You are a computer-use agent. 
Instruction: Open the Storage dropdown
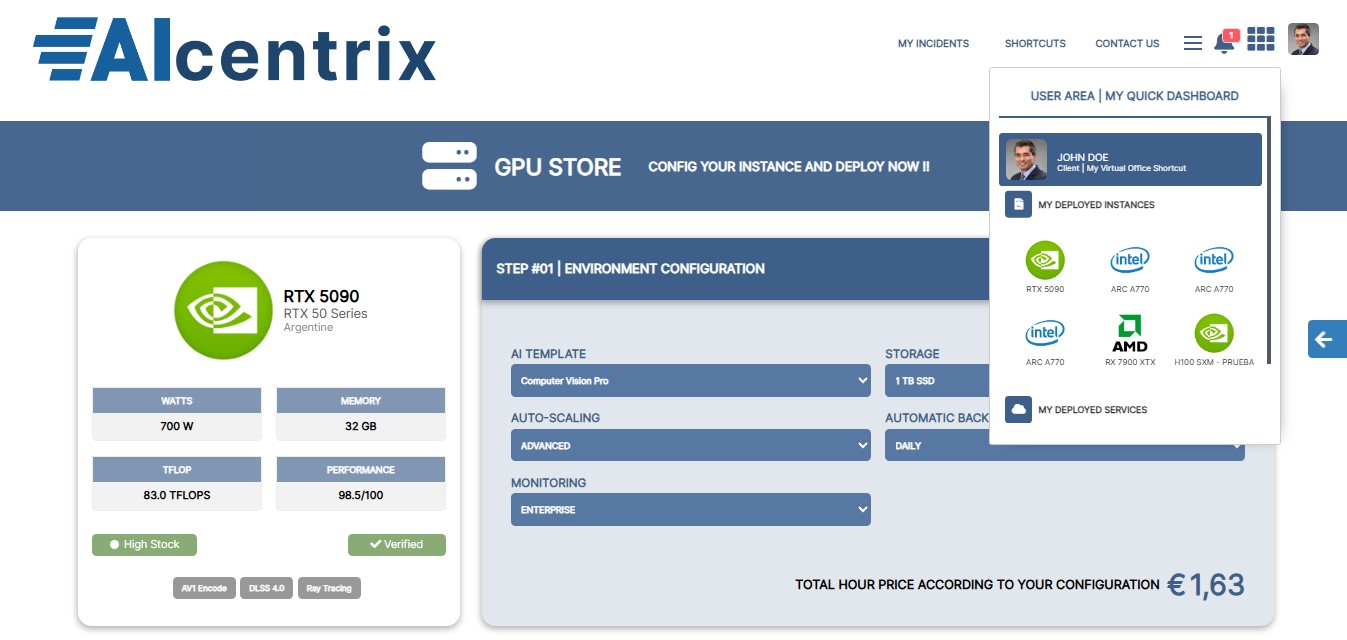[935, 381]
